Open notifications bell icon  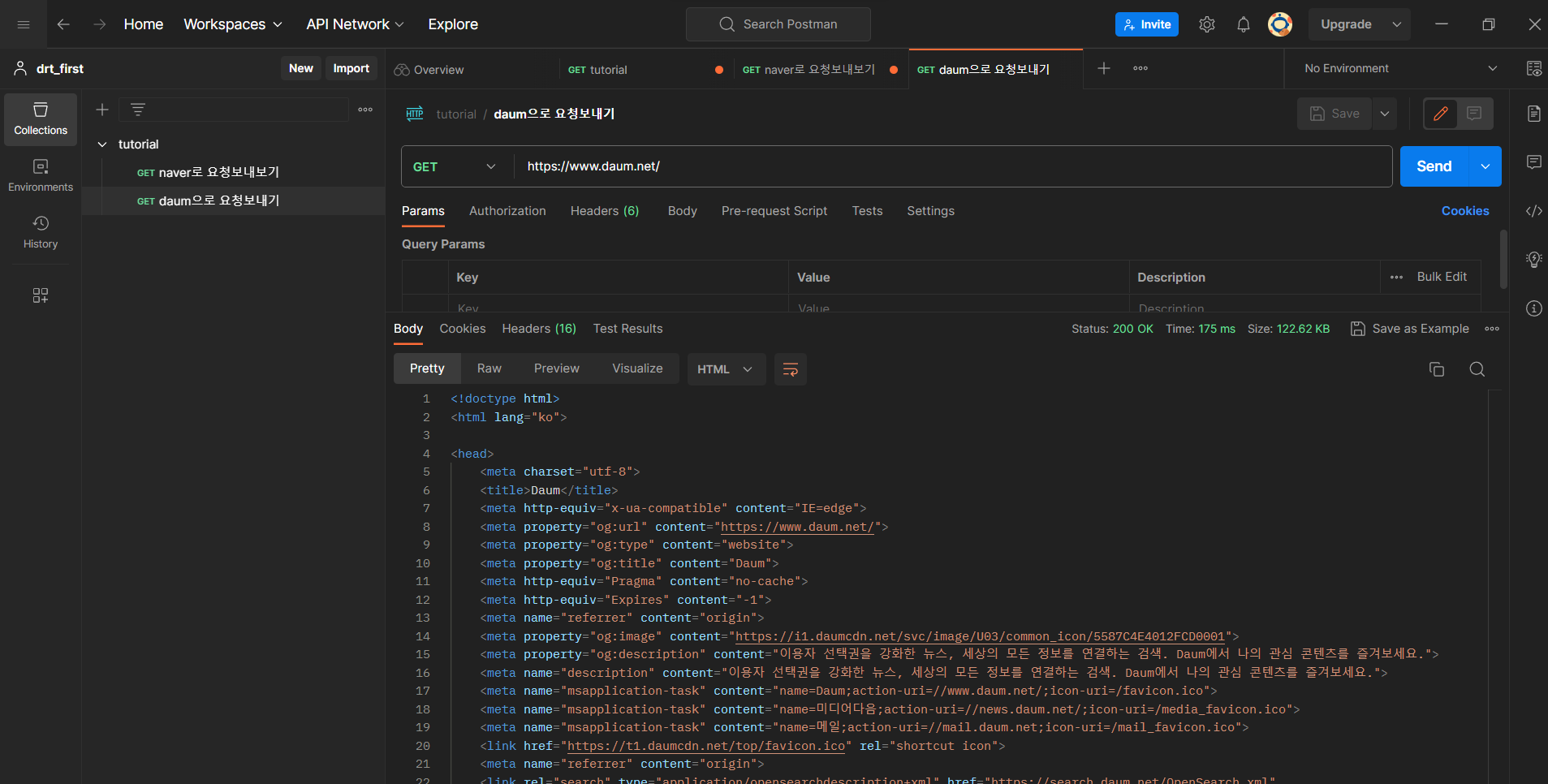click(x=1243, y=24)
